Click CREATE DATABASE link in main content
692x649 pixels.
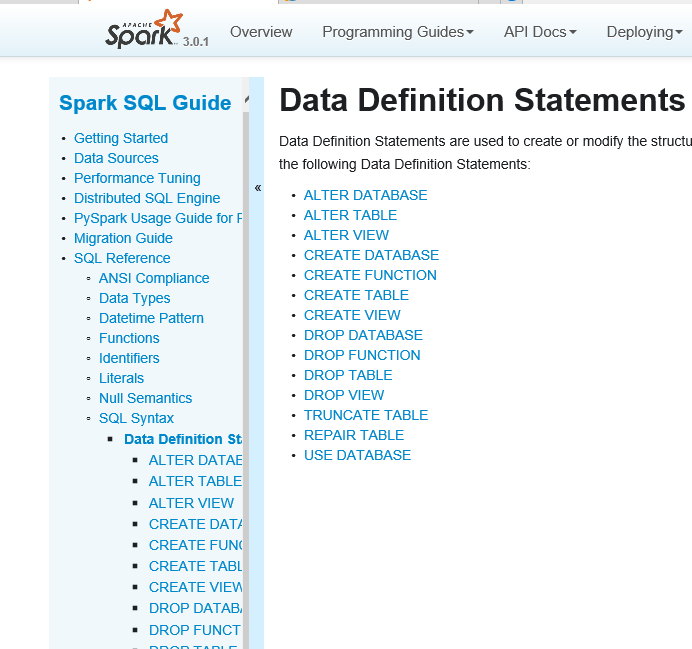371,255
